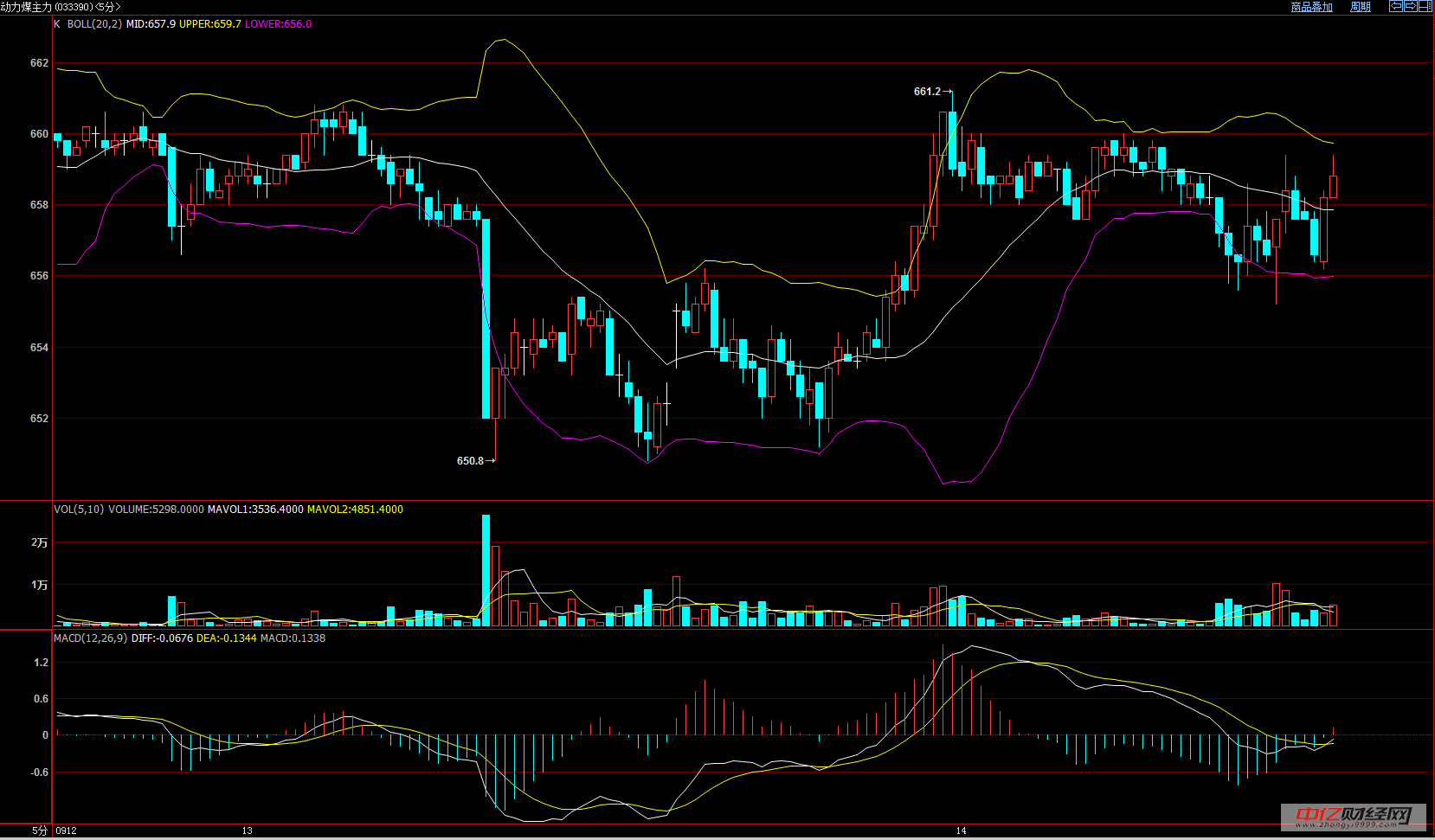Click the 656 price axis label
The height and width of the screenshot is (840, 1435).
click(39, 276)
